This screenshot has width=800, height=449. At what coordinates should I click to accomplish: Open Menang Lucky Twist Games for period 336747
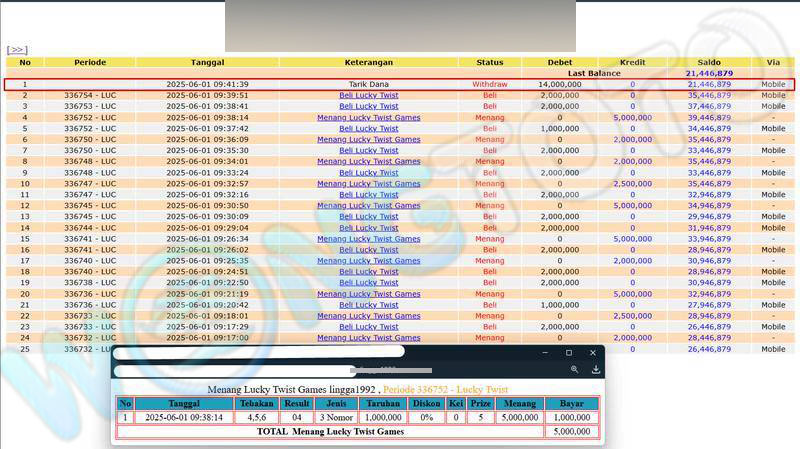[x=368, y=184]
